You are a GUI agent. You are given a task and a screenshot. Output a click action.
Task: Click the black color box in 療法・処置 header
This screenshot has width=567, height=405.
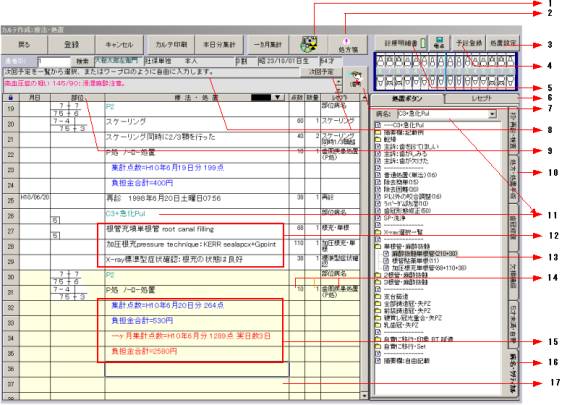click(x=261, y=98)
